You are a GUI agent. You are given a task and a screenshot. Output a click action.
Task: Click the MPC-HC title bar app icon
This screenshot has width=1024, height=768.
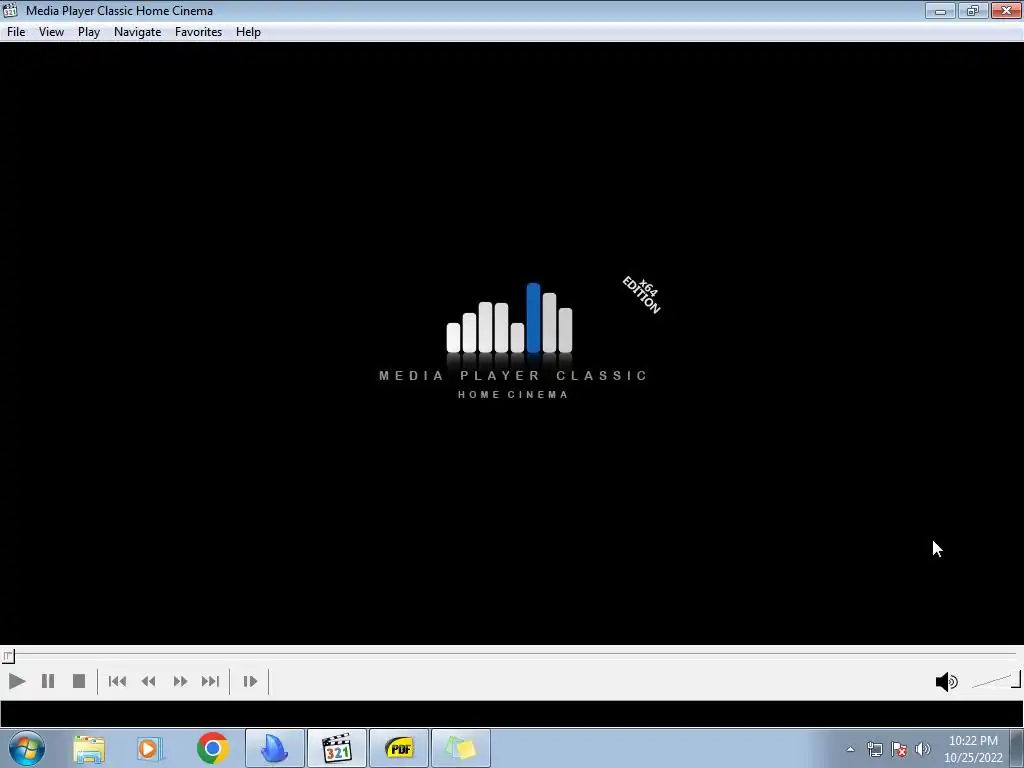(x=10, y=10)
